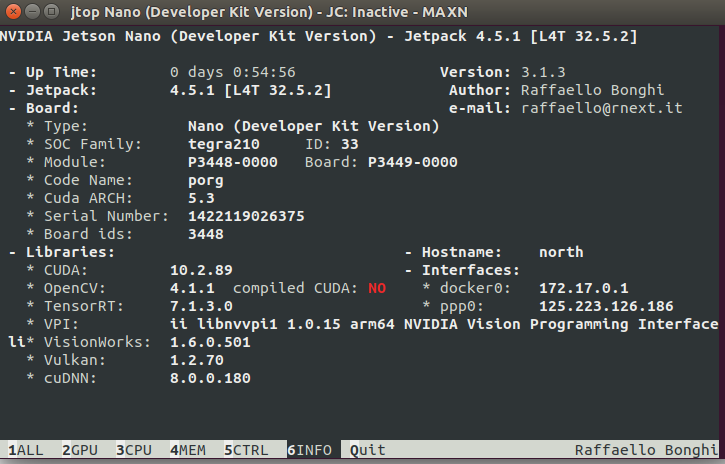Select the OpenCV version 4.1.1
Screen dimensions: 725x464
[x=192, y=288]
